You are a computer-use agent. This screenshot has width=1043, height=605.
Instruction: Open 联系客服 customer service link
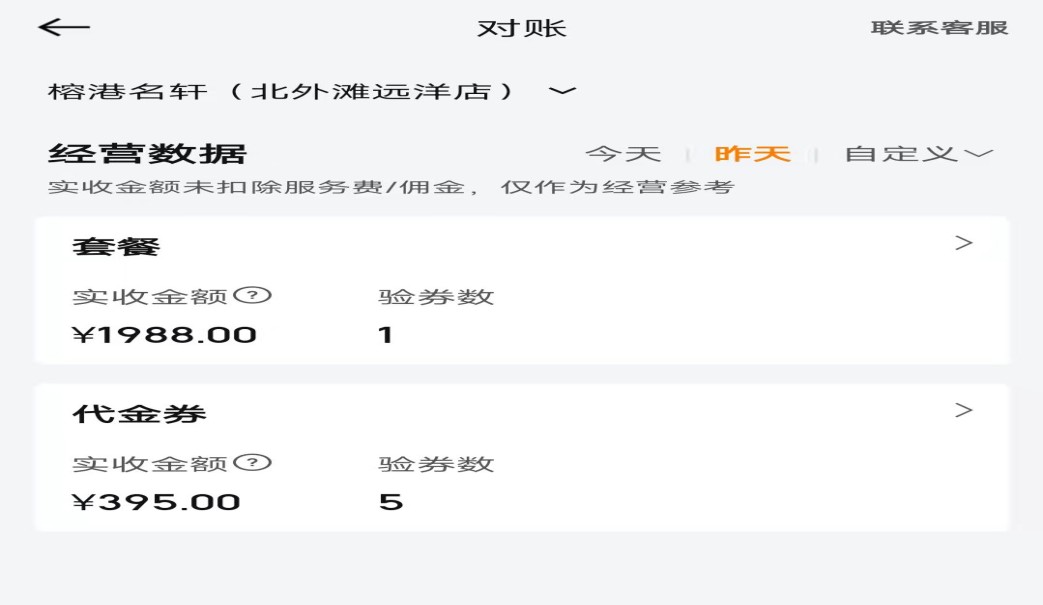tap(939, 28)
